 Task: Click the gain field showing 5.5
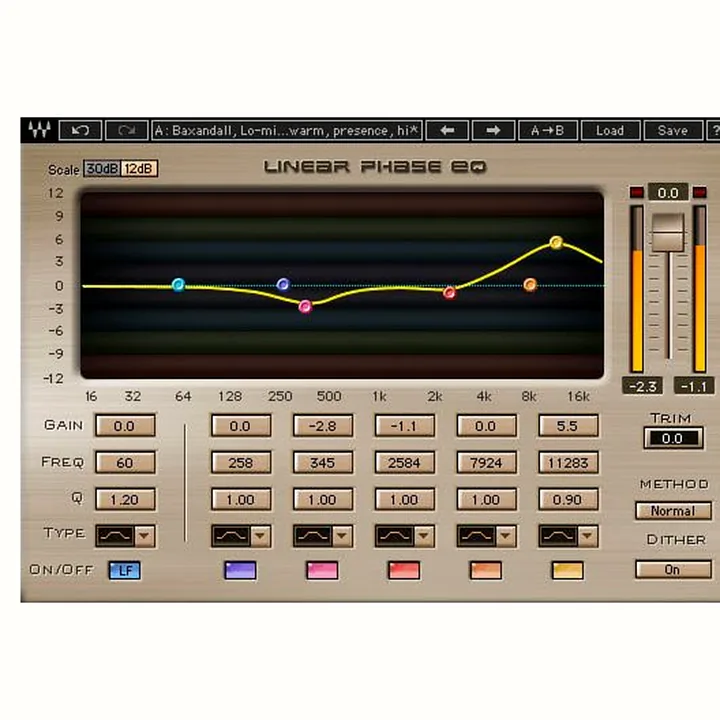[x=568, y=426]
